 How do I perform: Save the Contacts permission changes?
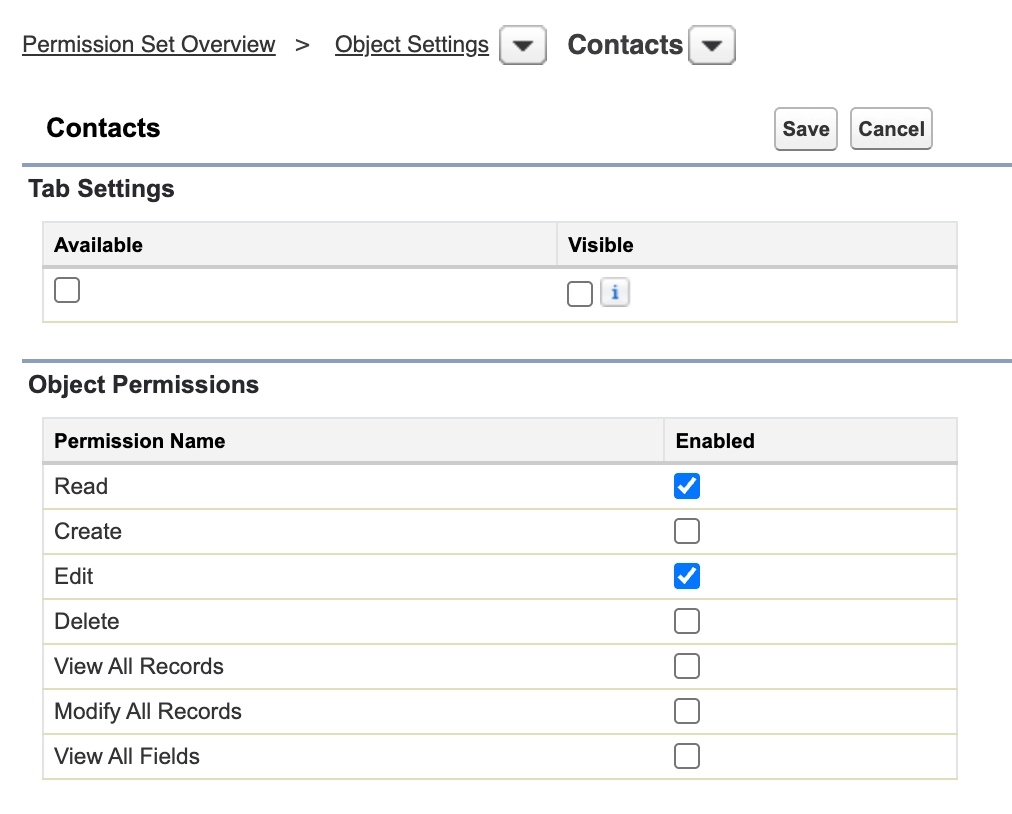click(x=805, y=129)
